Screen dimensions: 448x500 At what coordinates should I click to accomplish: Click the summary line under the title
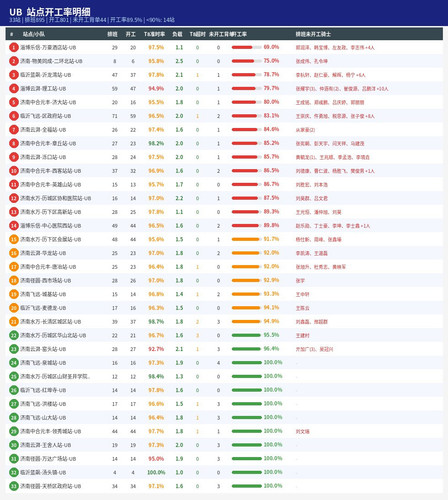click(x=92, y=20)
